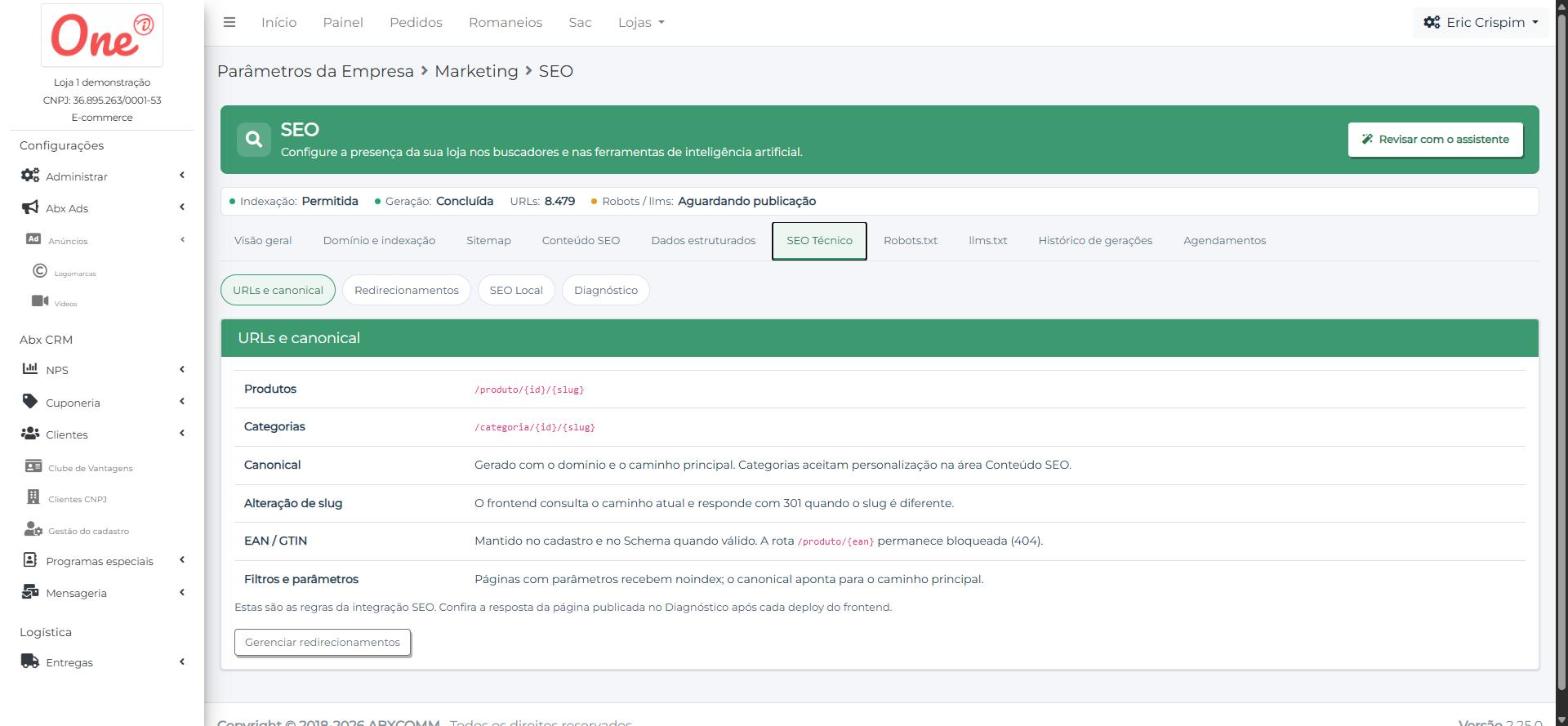Expand the Administrar menu chevron

pyautogui.click(x=182, y=176)
